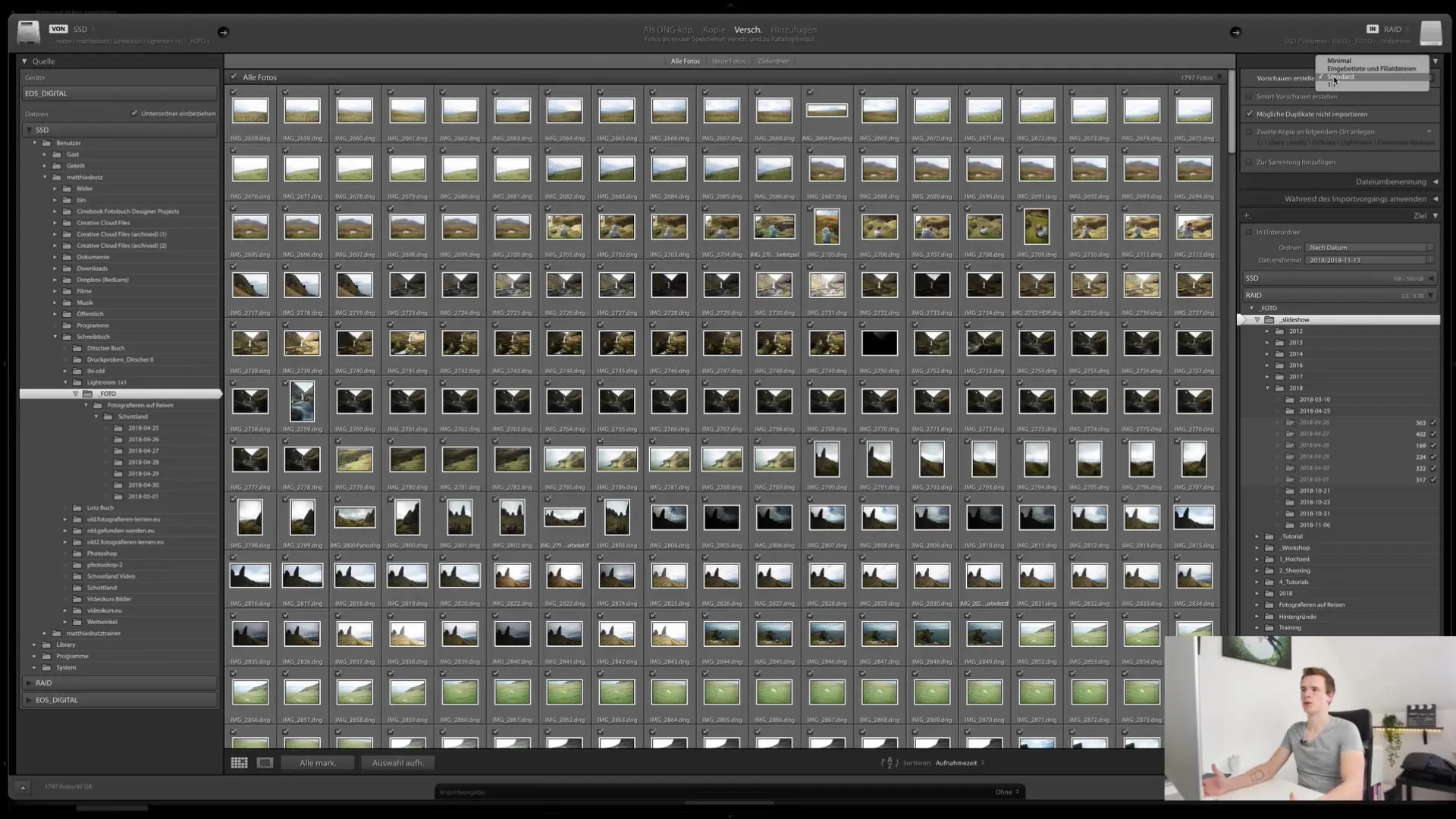Image resolution: width=1456 pixels, height=819 pixels.
Task: Click the _slideshow folder icon
Action: 1269,320
